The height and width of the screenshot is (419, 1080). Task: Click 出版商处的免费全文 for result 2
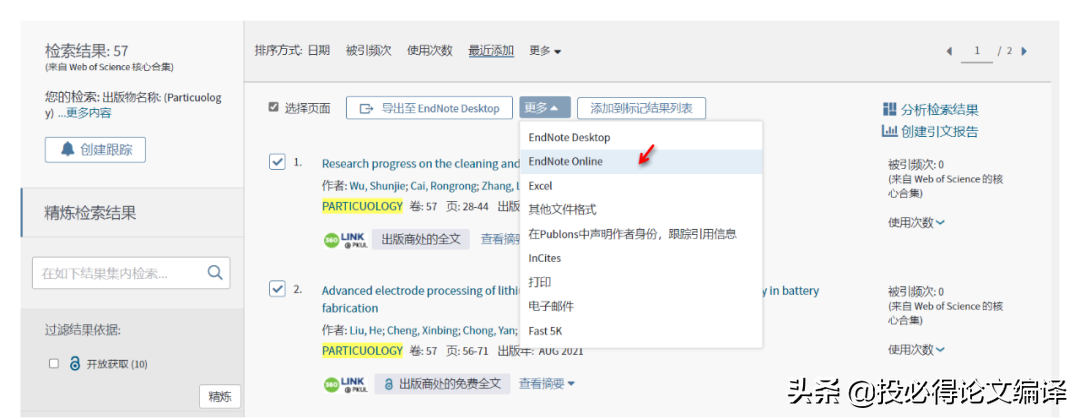pos(443,383)
